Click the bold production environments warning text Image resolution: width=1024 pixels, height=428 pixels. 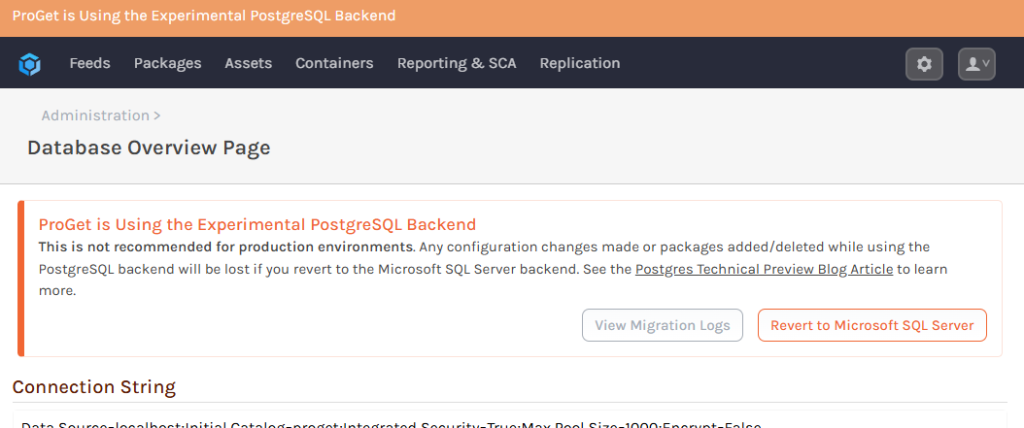[x=225, y=246]
